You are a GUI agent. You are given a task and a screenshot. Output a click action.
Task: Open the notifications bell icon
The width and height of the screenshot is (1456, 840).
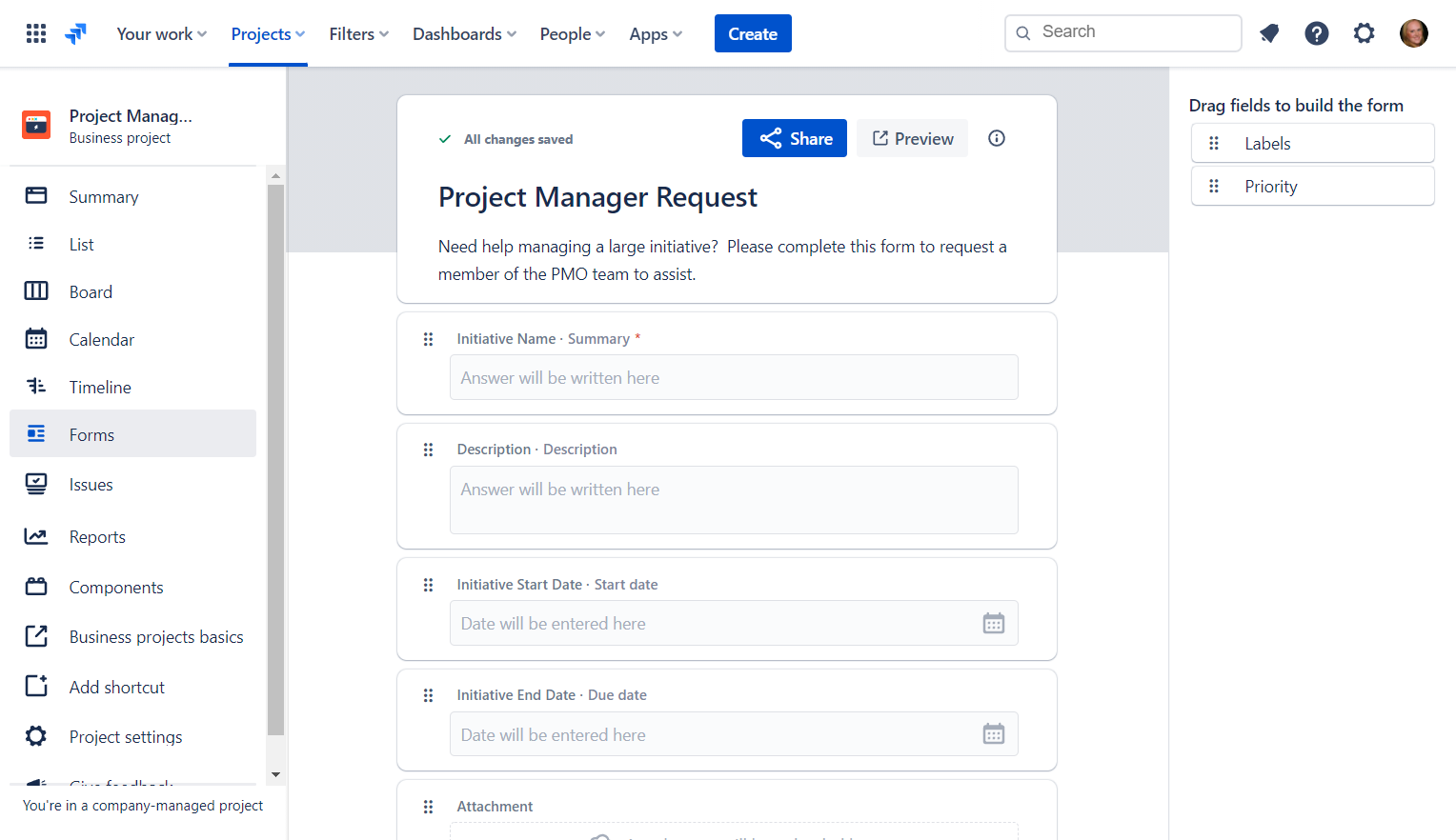1268,34
